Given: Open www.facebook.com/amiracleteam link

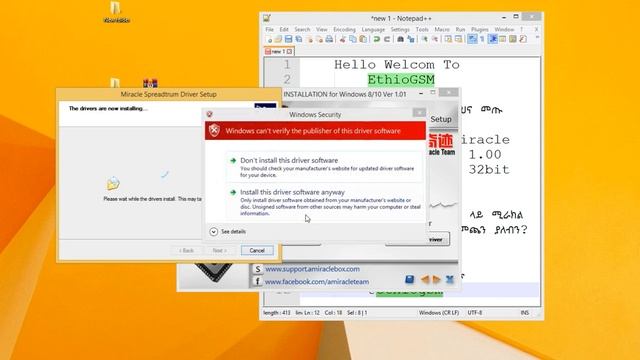Looking at the screenshot, I should (x=317, y=282).
